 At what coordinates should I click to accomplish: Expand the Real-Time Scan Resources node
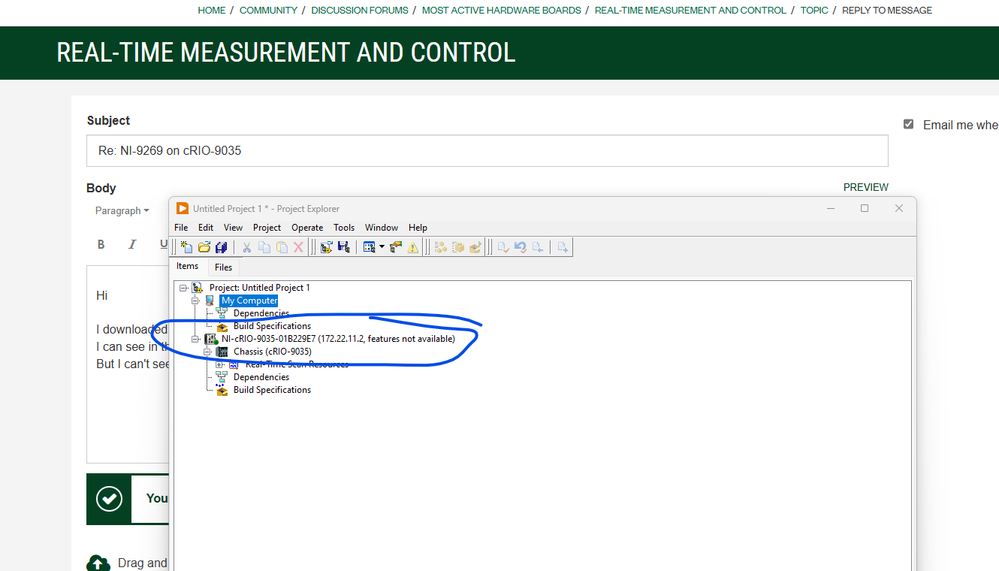(220, 365)
